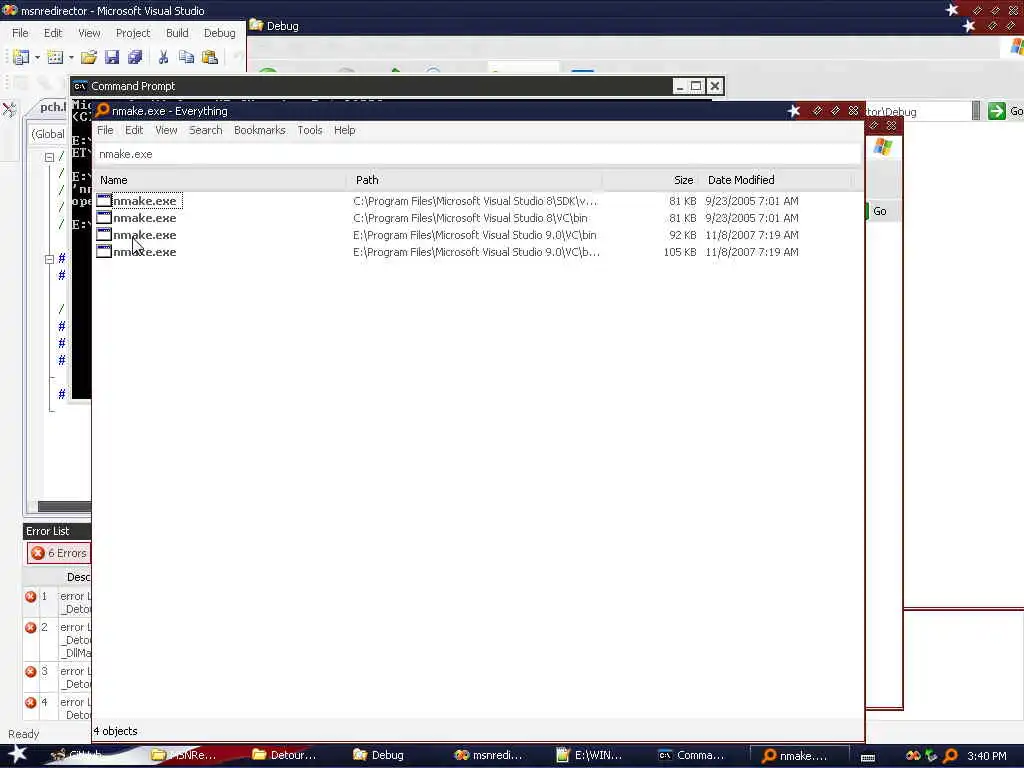Open the Help menu in Everything
The height and width of the screenshot is (768, 1024).
[345, 130]
